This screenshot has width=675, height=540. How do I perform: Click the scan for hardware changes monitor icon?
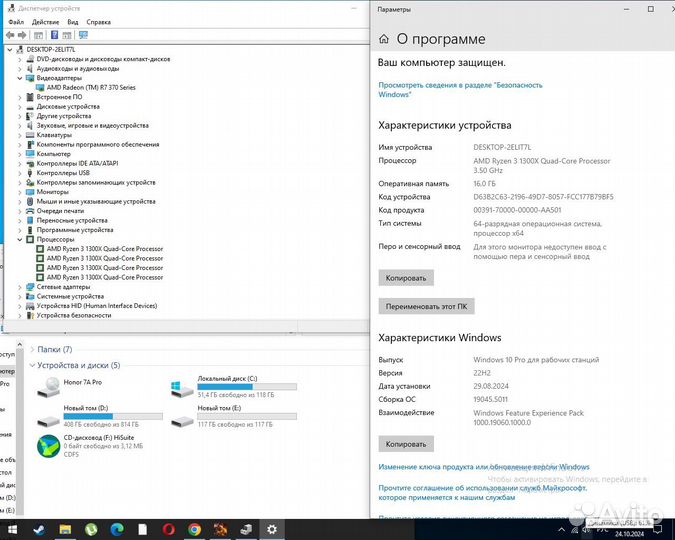coord(83,35)
